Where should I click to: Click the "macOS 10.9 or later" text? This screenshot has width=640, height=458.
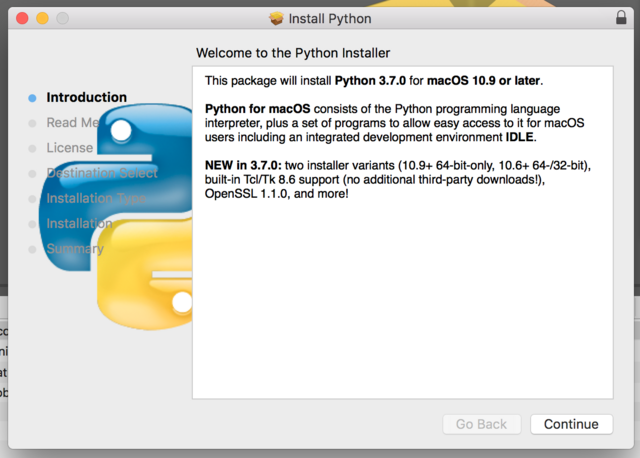coord(484,81)
